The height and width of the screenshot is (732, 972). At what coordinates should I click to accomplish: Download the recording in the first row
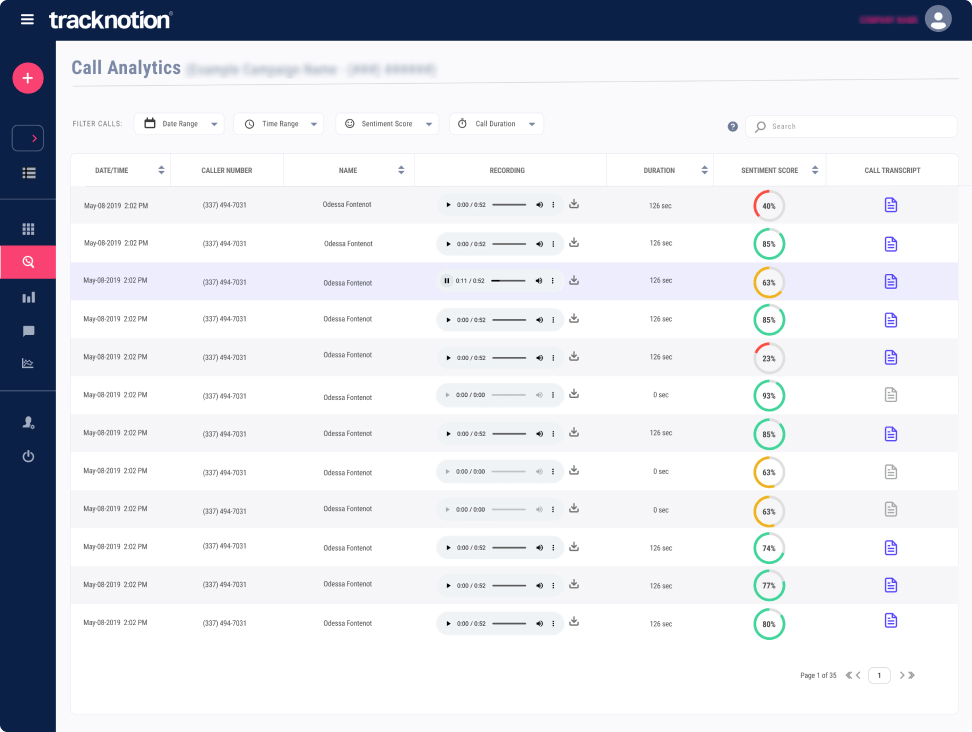pyautogui.click(x=574, y=204)
